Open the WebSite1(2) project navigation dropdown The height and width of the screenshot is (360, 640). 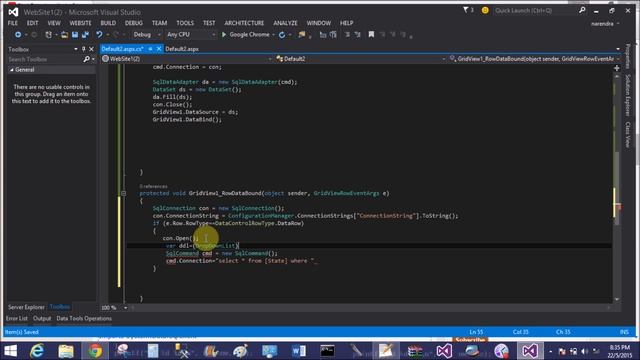187,59
